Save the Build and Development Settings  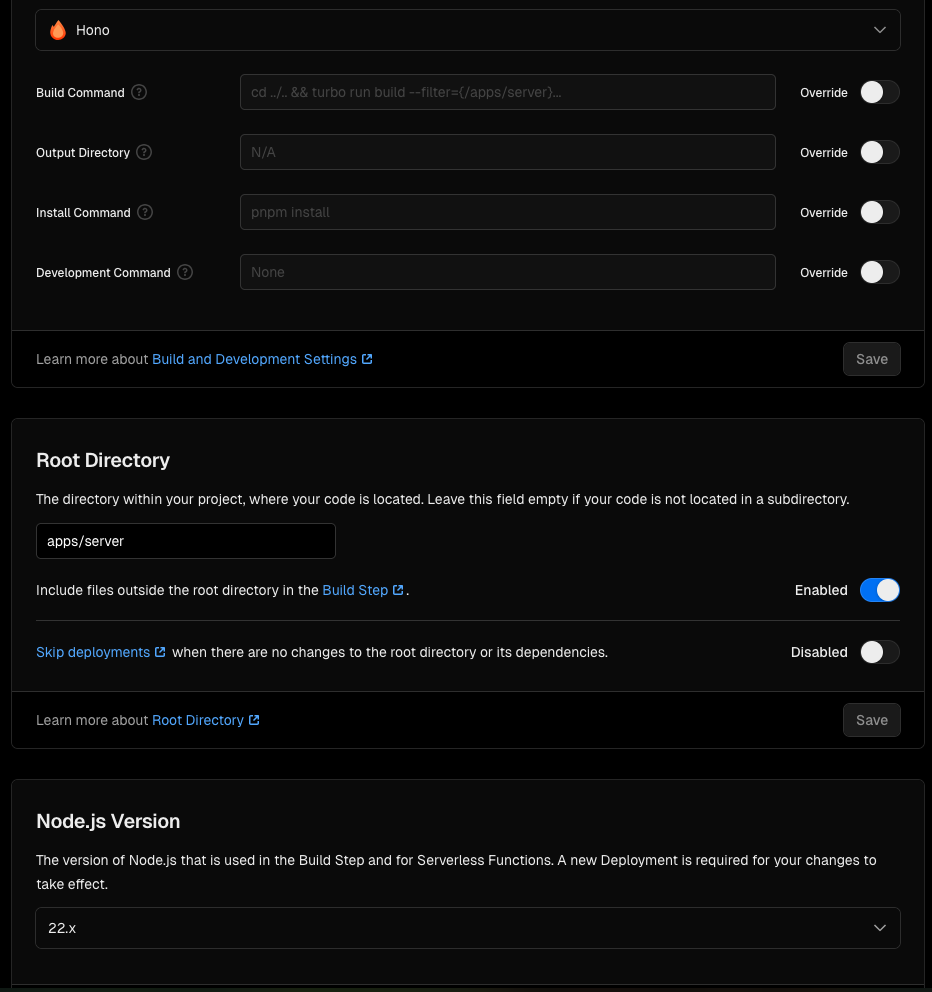tap(871, 359)
